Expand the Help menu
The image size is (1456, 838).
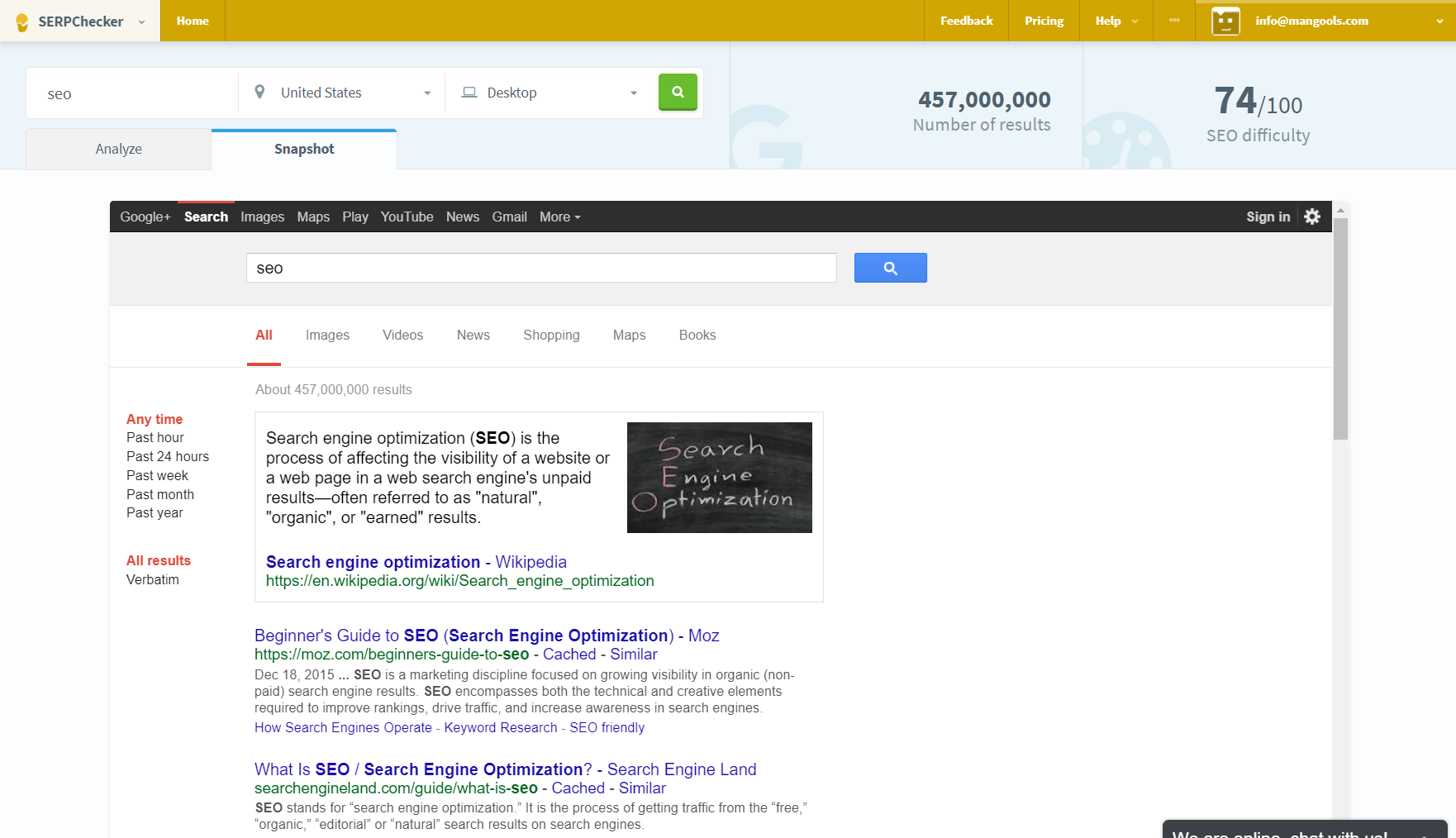pos(1116,21)
